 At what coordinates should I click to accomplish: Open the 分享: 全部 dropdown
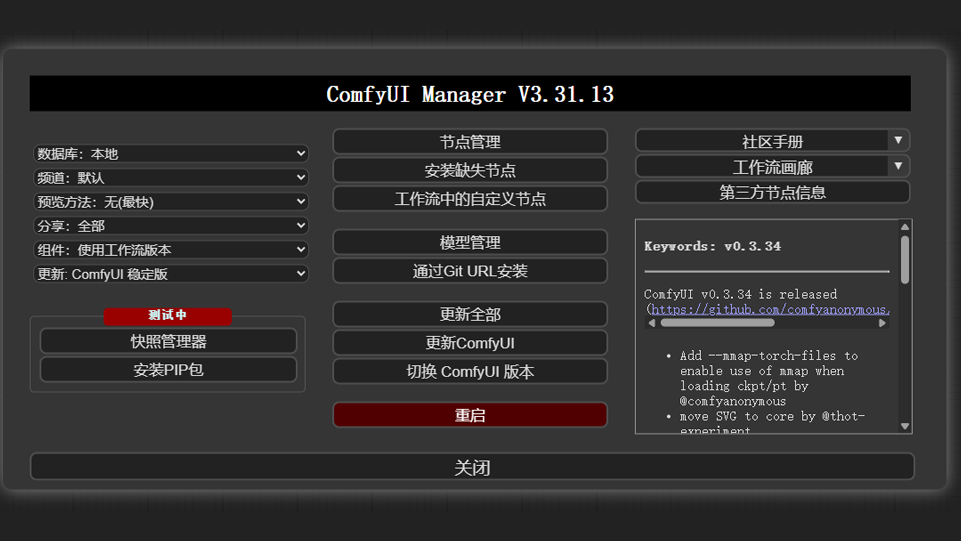click(170, 225)
